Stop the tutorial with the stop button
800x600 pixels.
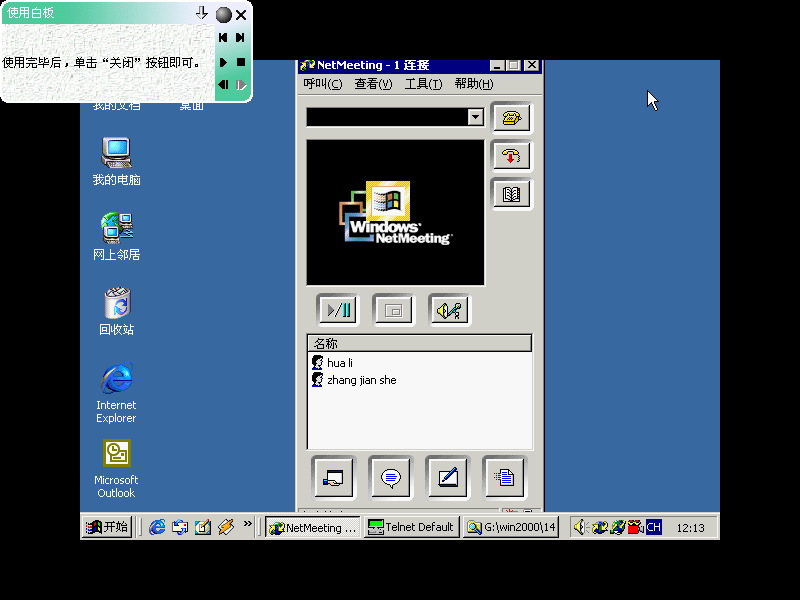click(241, 62)
